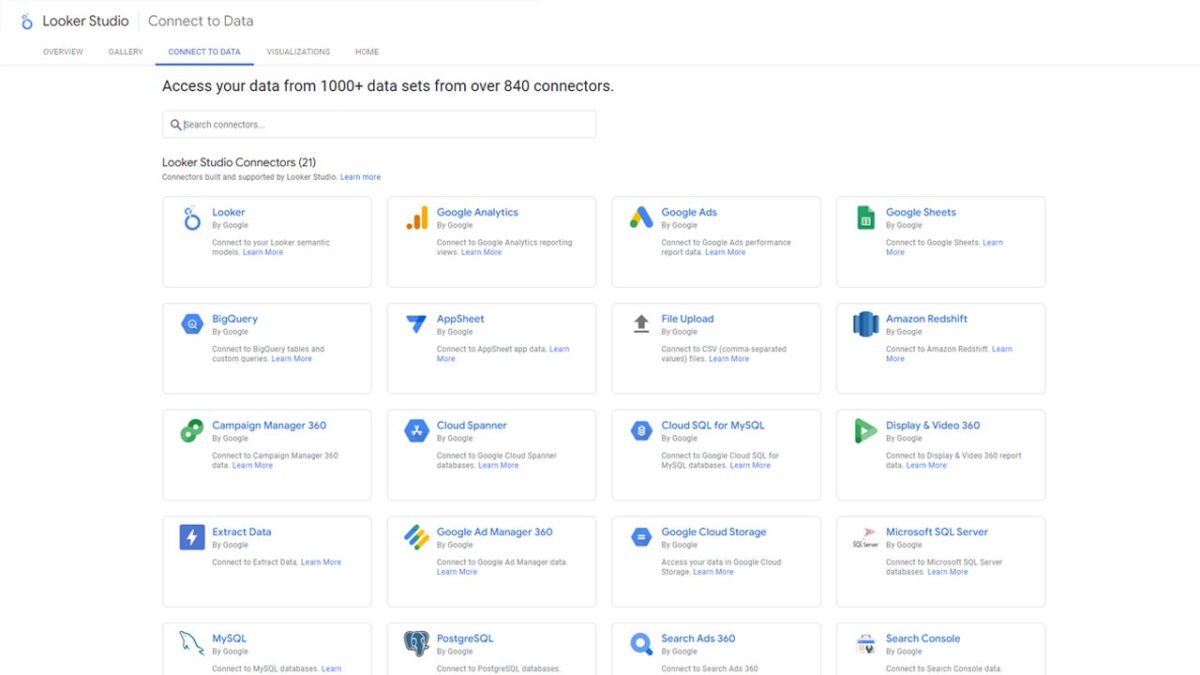This screenshot has width=1200, height=675.
Task: Open the Google Sheets connector title
Action: pyautogui.click(x=921, y=212)
